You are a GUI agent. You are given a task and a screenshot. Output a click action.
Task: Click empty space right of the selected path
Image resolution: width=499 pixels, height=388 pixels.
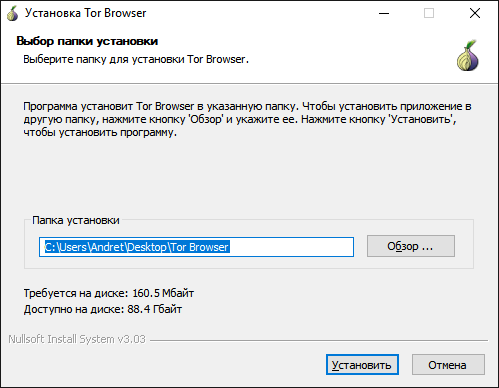coord(292,247)
